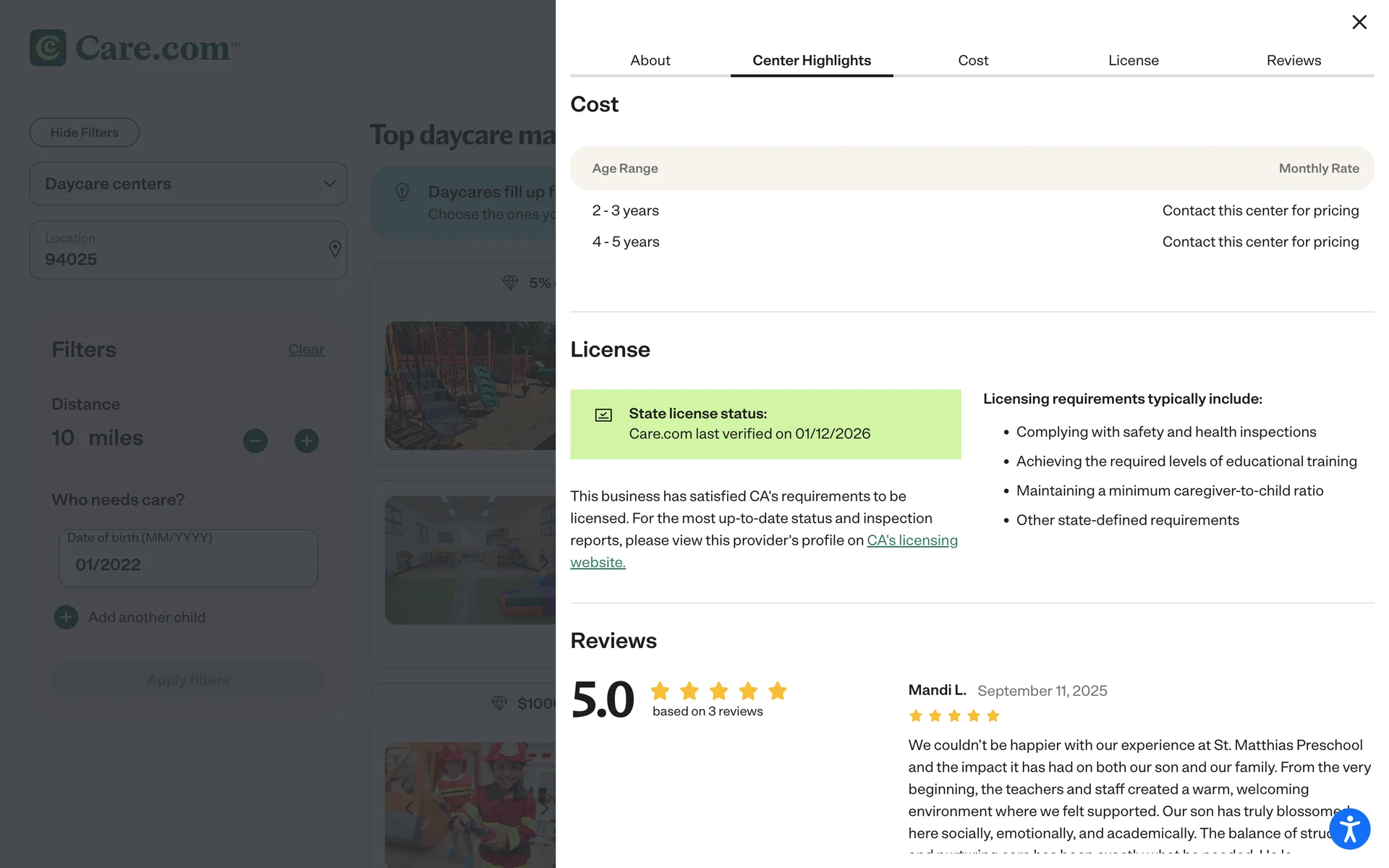Go to the License tab

(x=1133, y=61)
